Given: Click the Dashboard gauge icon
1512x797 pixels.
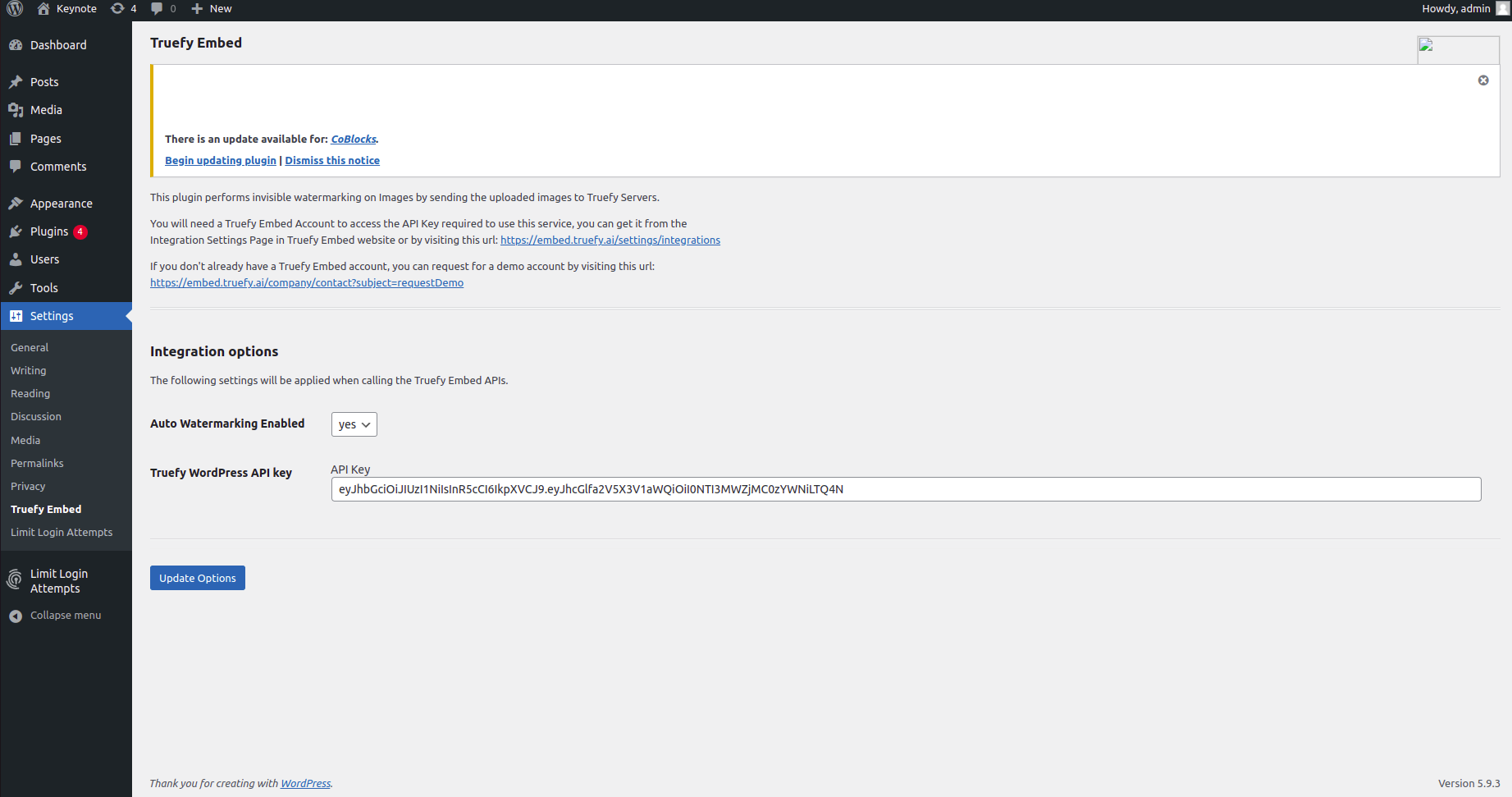Looking at the screenshot, I should (16, 45).
